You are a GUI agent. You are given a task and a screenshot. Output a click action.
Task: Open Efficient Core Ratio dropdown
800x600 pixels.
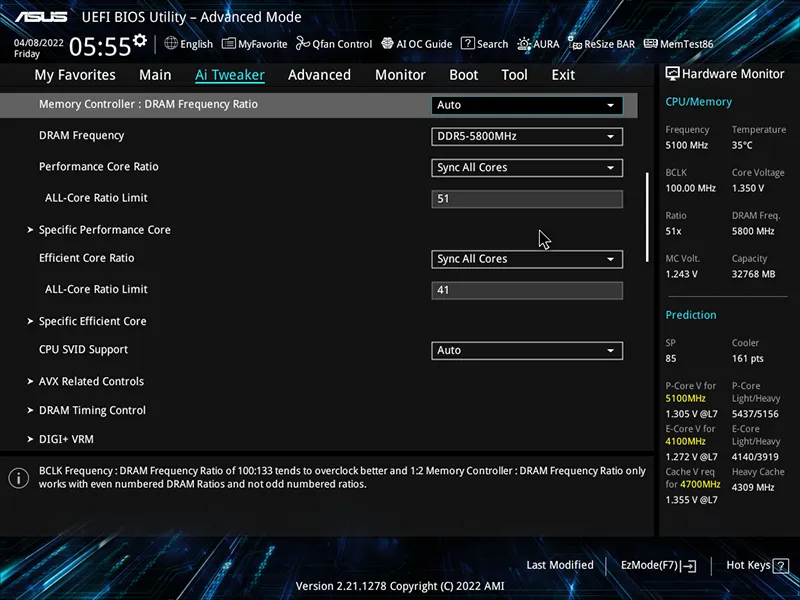point(527,259)
